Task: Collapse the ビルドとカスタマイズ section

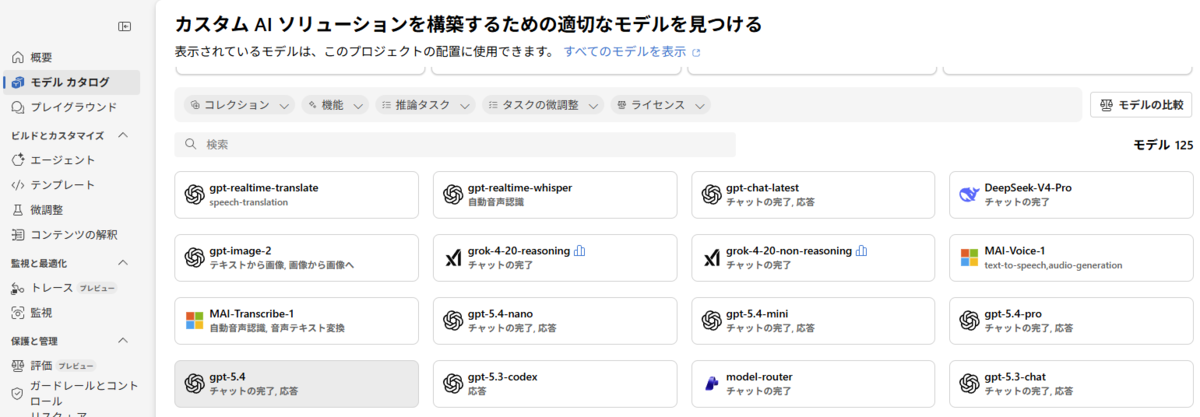Action: [124, 135]
